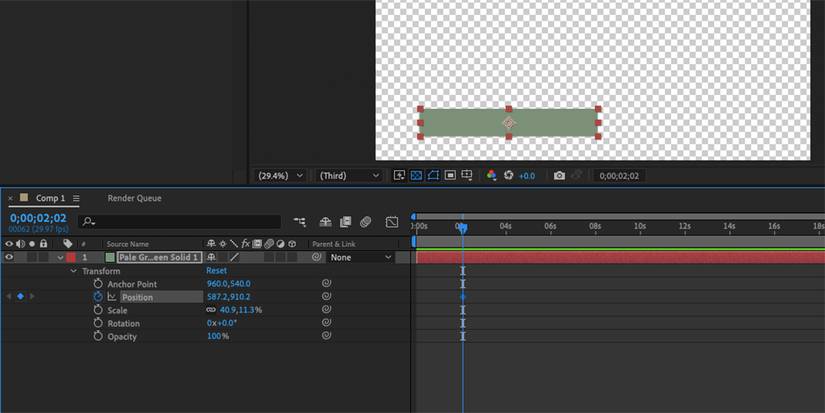Open the Comp 1 panel menu
Image resolution: width=825 pixels, height=413 pixels.
pyautogui.click(x=76, y=198)
